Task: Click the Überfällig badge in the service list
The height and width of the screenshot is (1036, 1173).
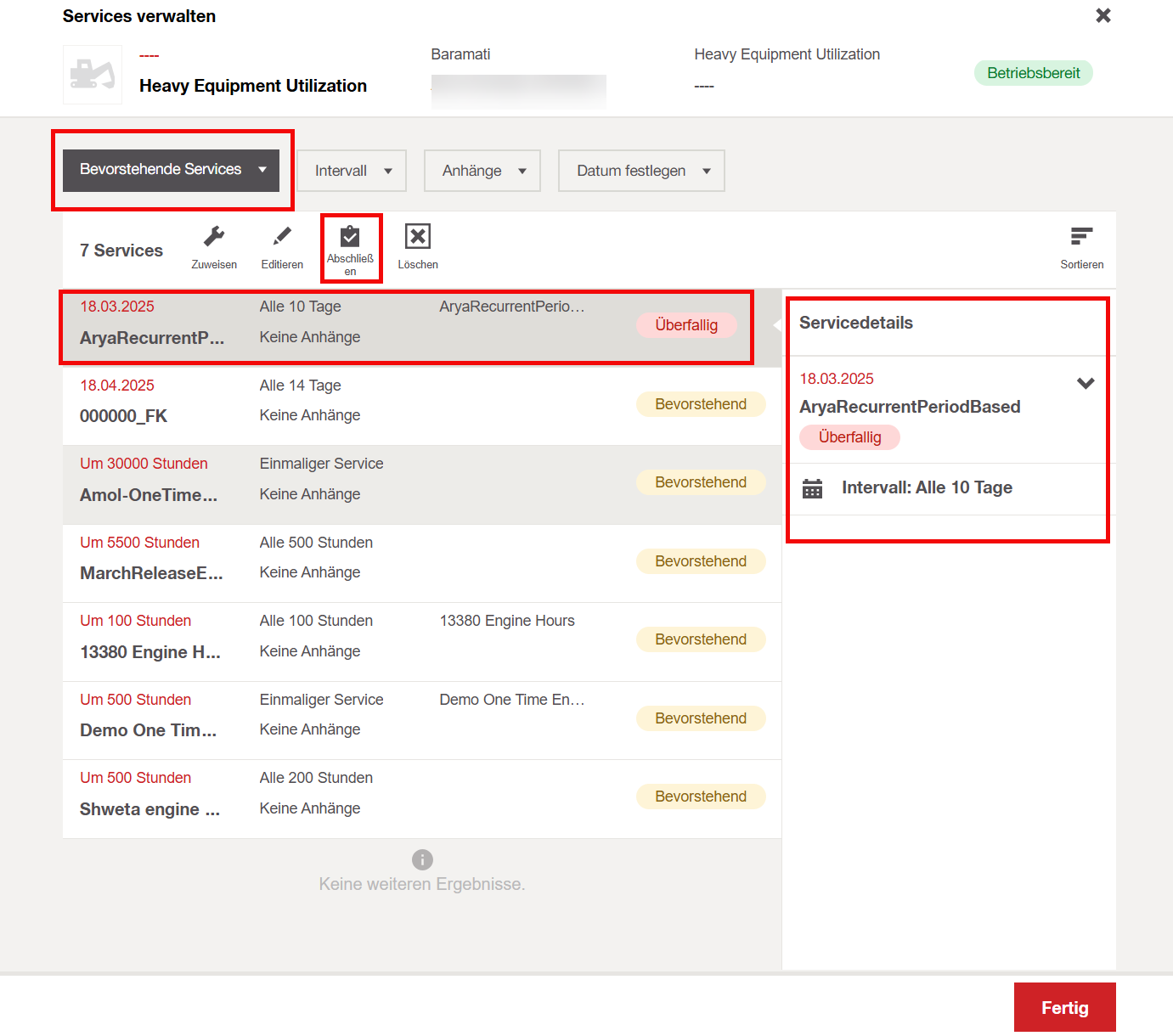Action: [x=686, y=325]
